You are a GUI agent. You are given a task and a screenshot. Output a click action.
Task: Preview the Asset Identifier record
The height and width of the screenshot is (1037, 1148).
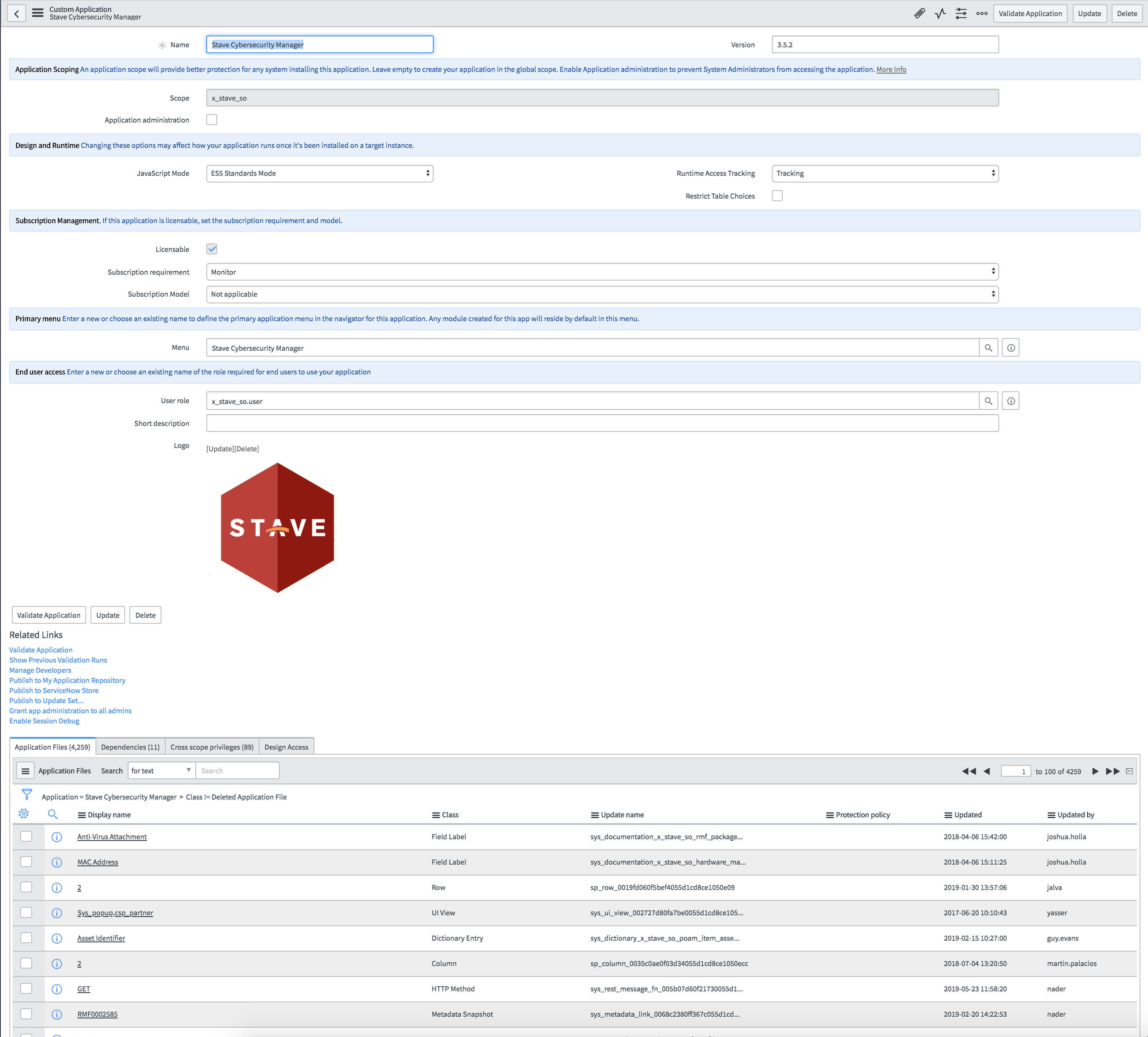[56, 939]
